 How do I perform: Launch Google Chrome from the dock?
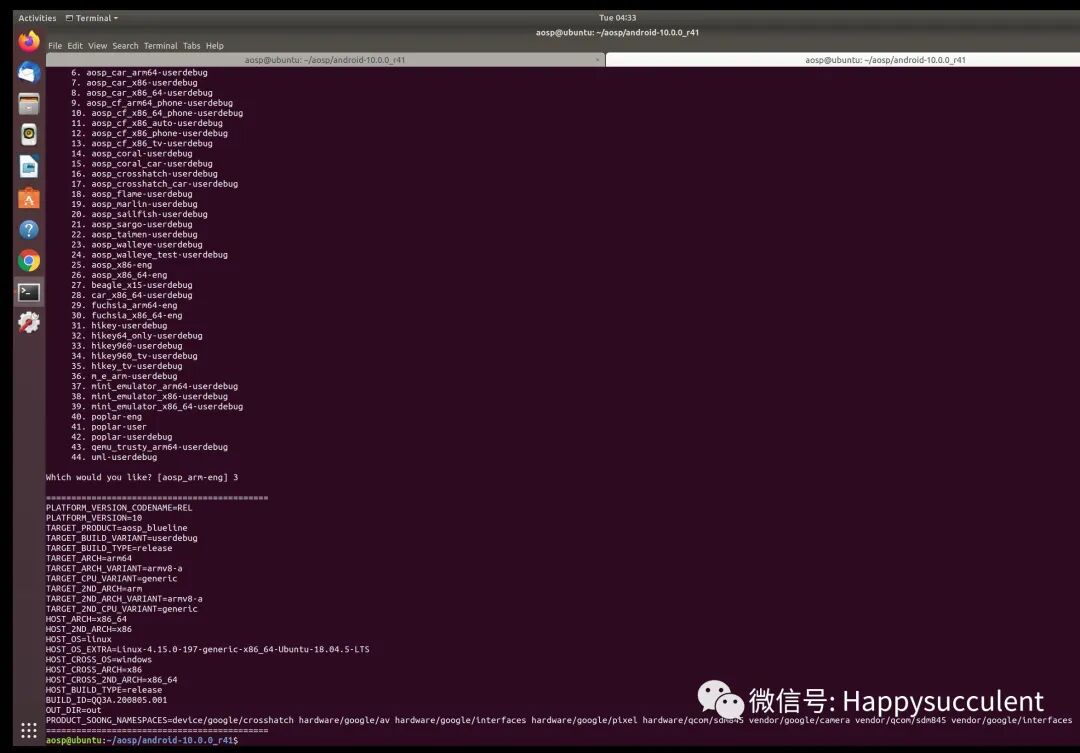click(29, 261)
